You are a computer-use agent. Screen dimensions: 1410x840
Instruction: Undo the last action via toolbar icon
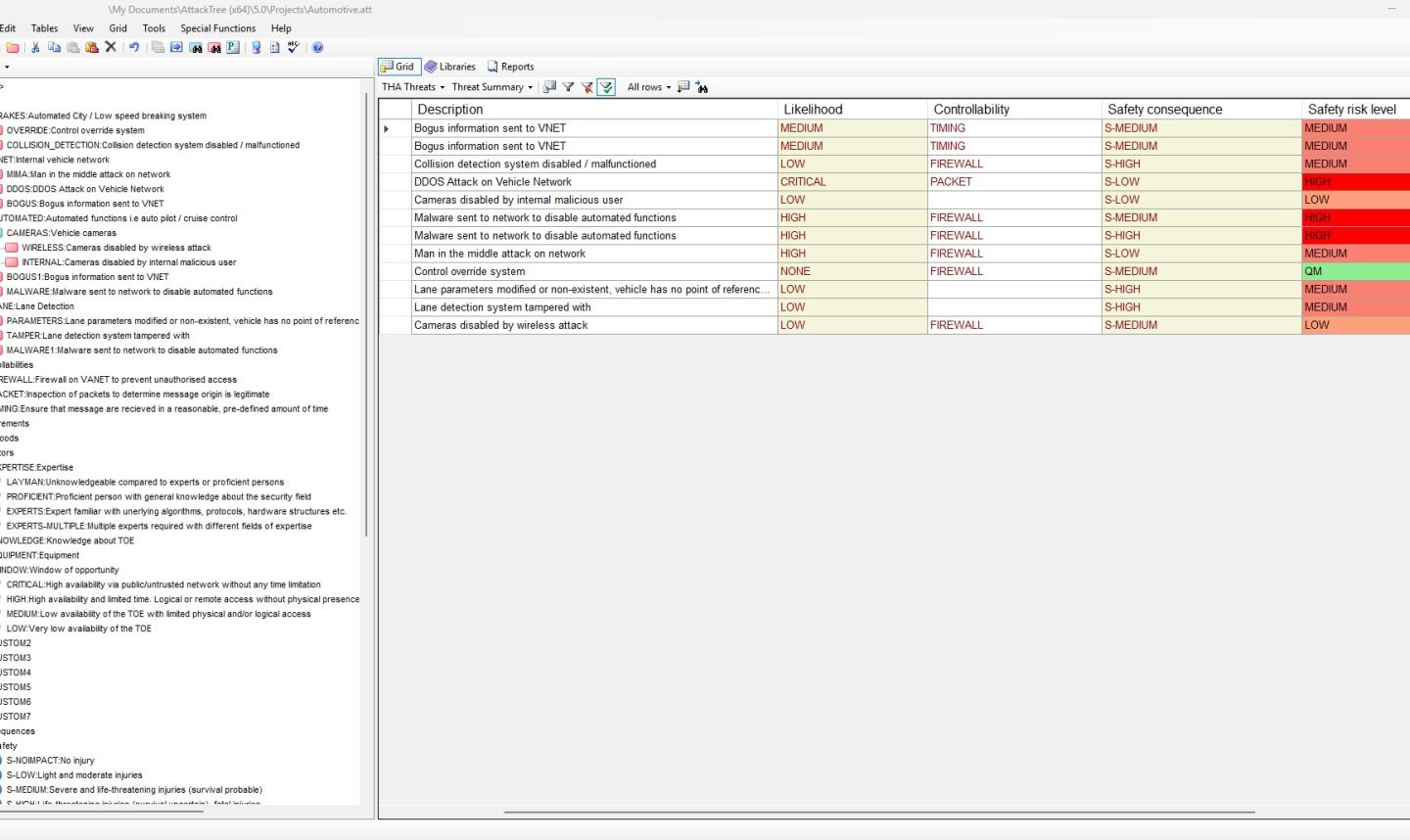pos(134,47)
